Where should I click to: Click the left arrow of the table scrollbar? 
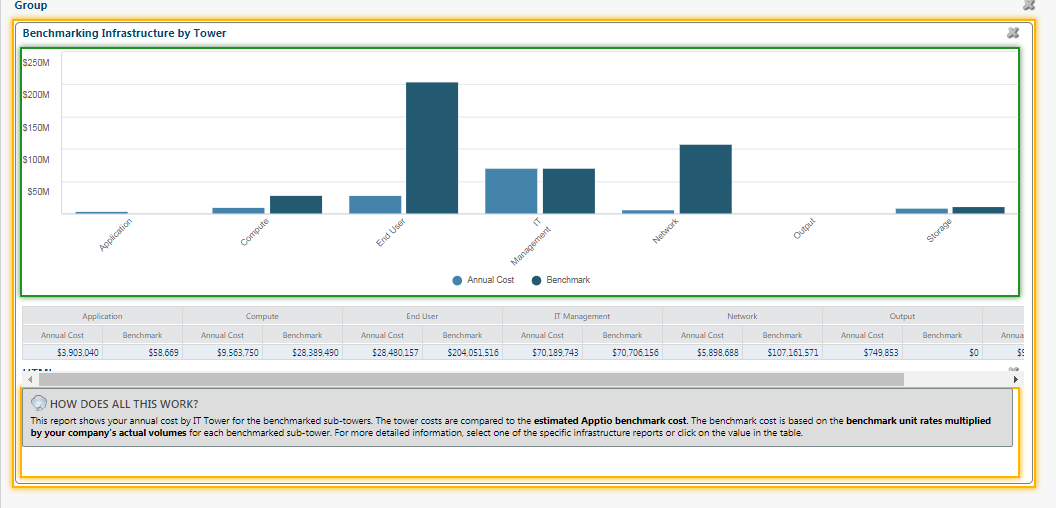click(30, 380)
